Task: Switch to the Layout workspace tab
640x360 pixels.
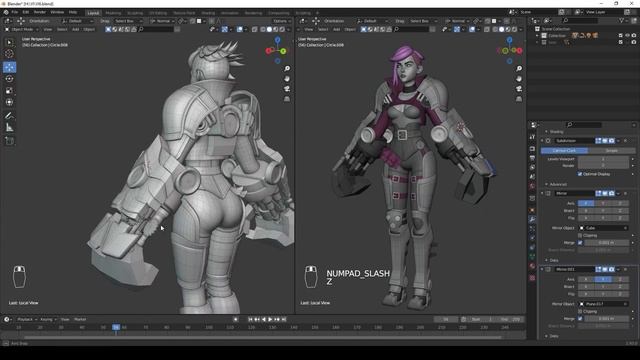Action: pyautogui.click(x=93, y=13)
